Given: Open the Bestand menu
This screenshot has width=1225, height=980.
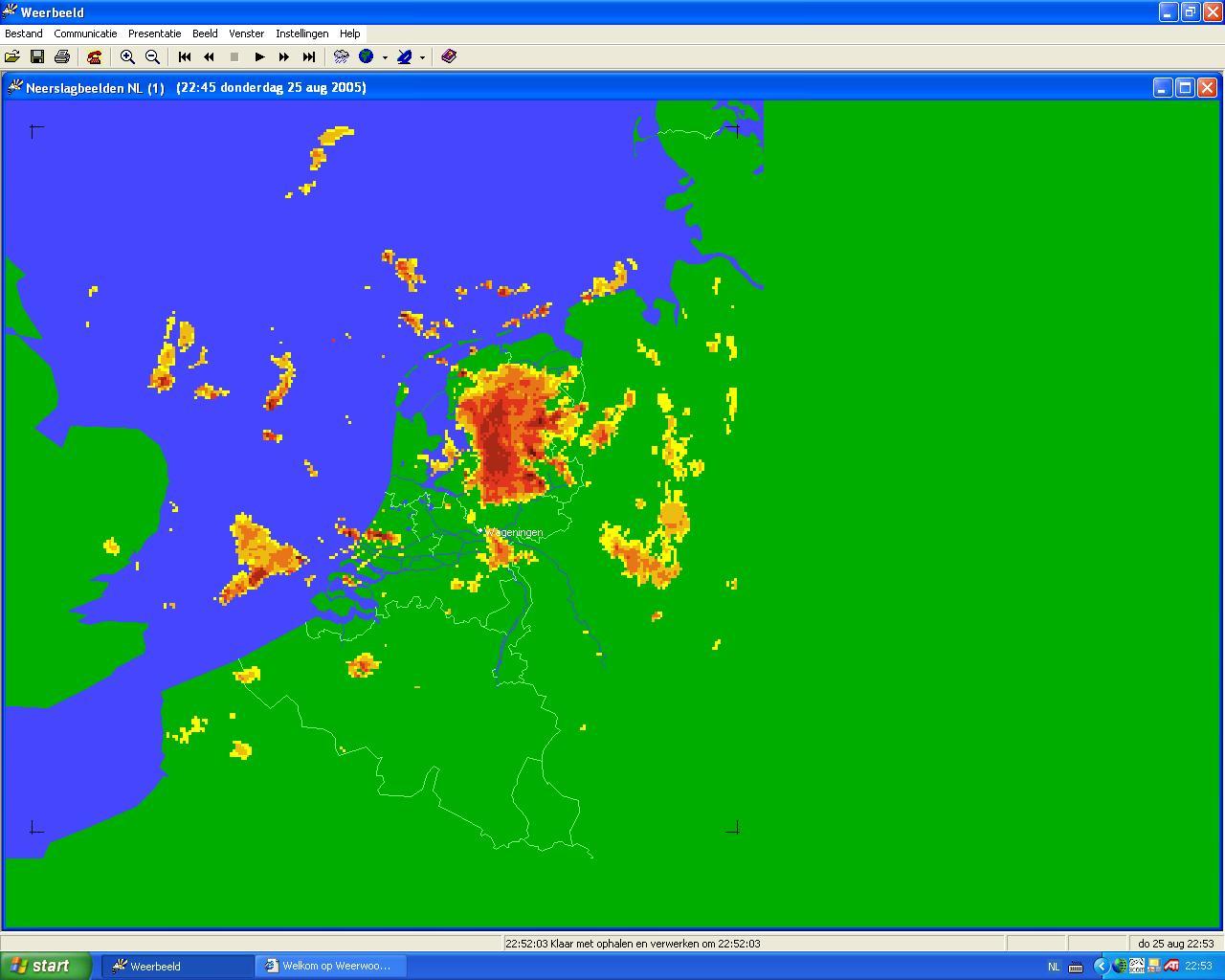Looking at the screenshot, I should [24, 33].
